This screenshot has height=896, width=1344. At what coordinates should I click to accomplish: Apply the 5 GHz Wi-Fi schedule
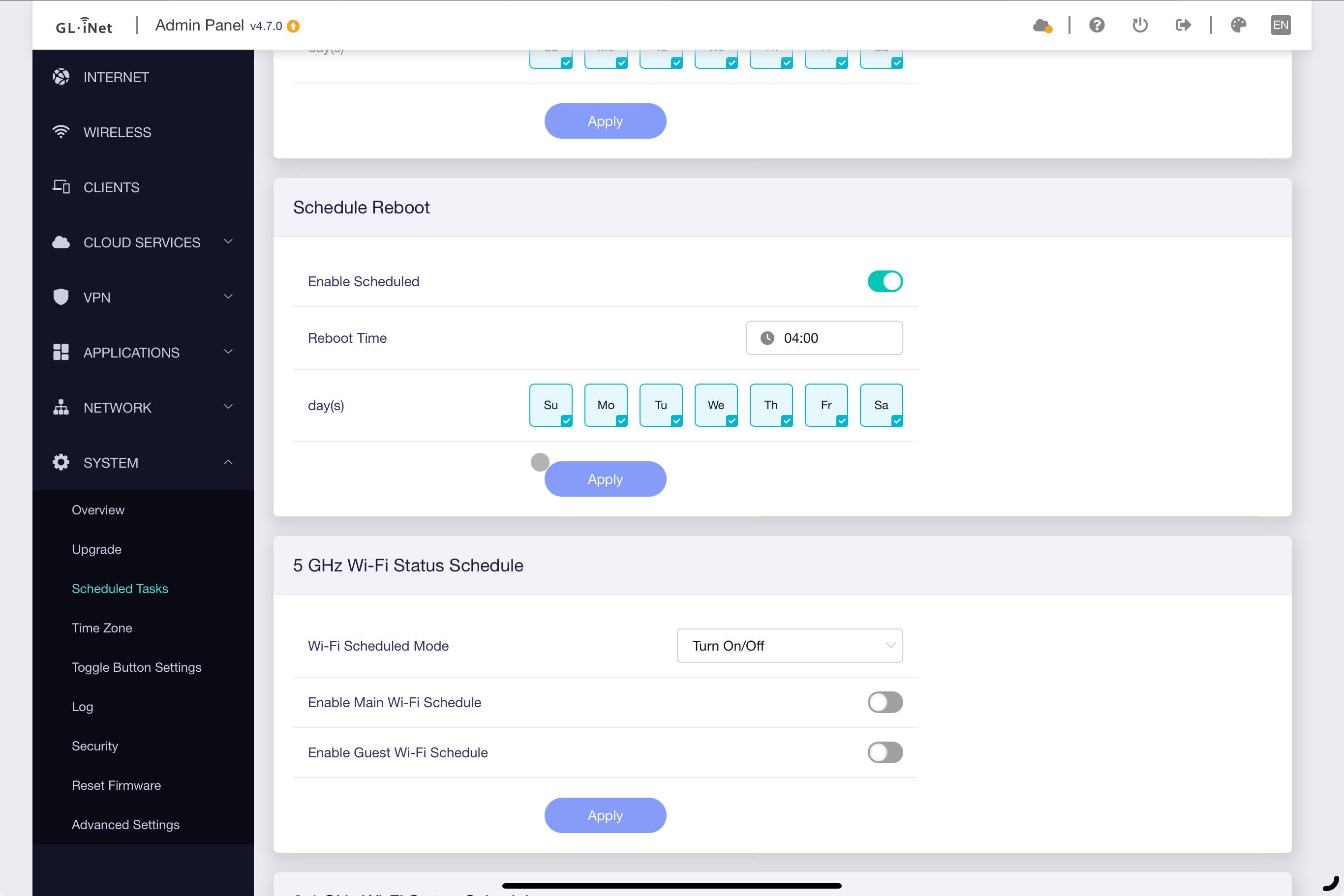pos(605,815)
